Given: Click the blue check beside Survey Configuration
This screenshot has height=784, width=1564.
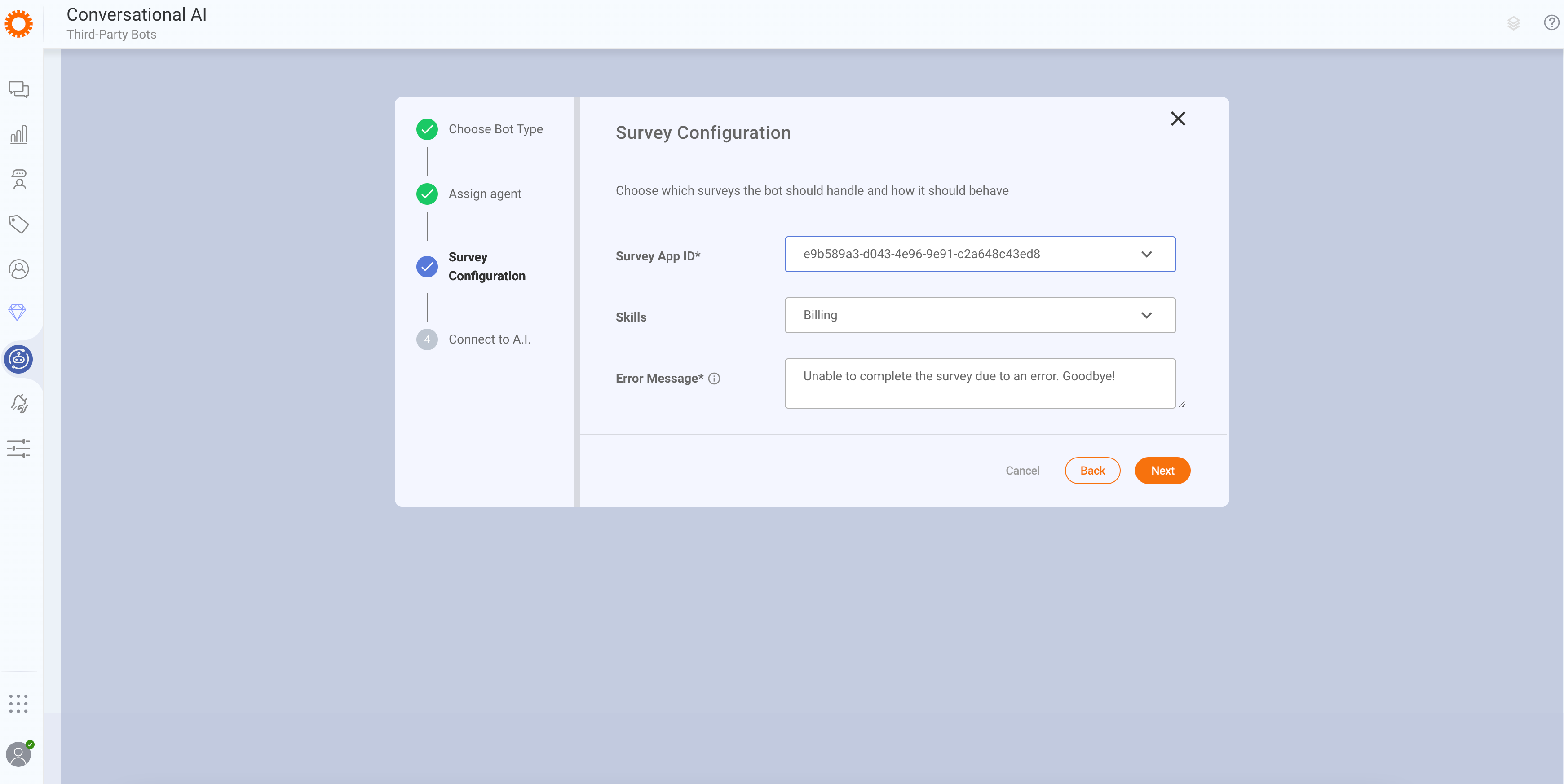Looking at the screenshot, I should coord(427,267).
